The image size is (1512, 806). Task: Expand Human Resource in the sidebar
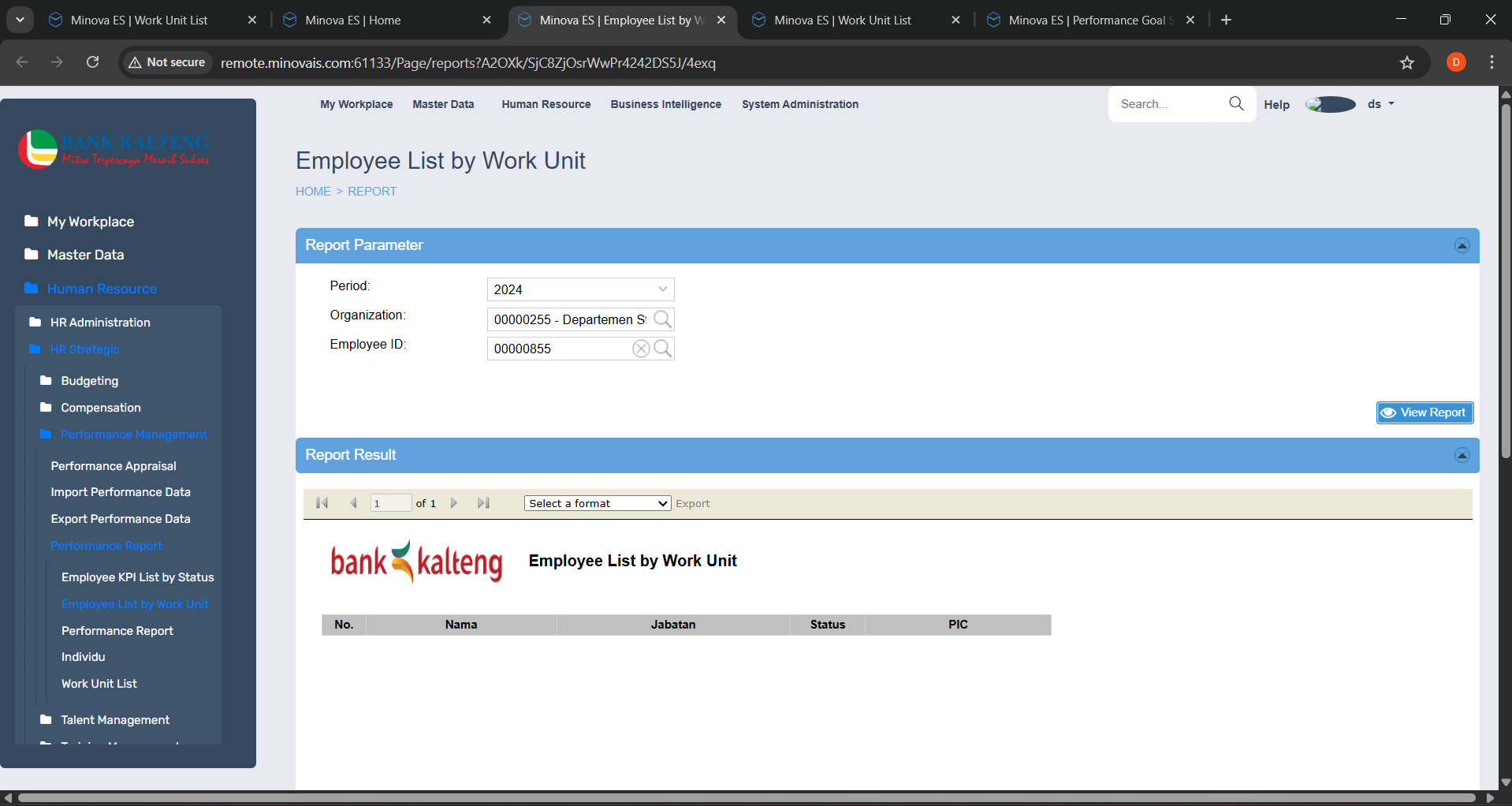(x=102, y=289)
